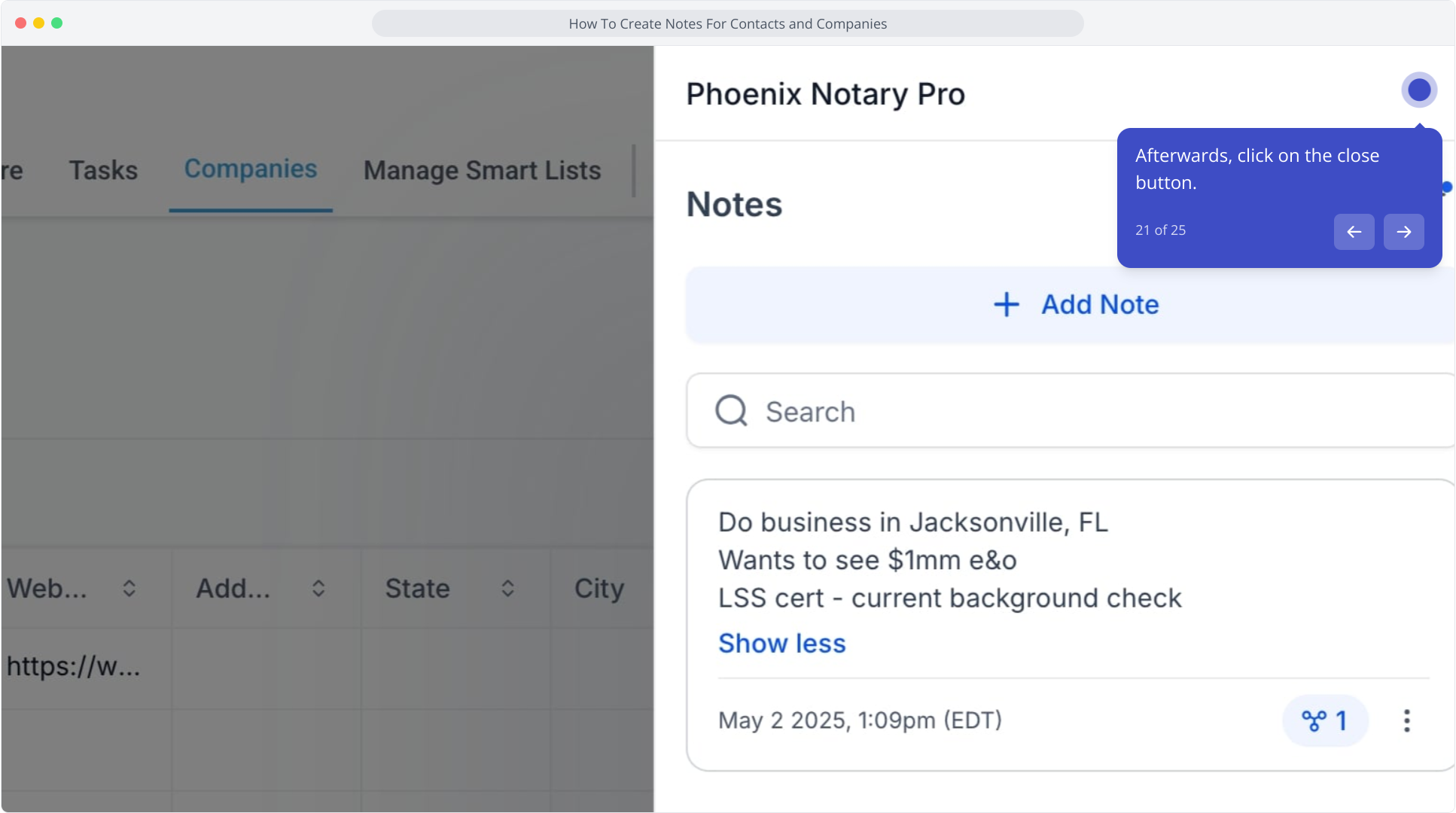Collapse the note with Show less
The width and height of the screenshot is (1456, 813).
point(781,644)
